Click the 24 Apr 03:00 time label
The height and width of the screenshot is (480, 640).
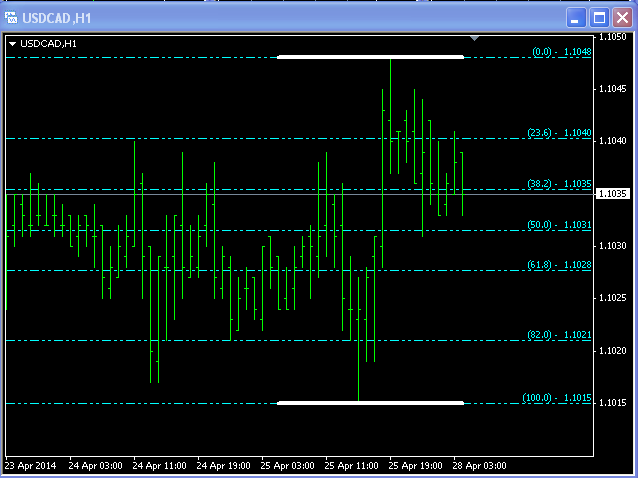[x=96, y=466]
